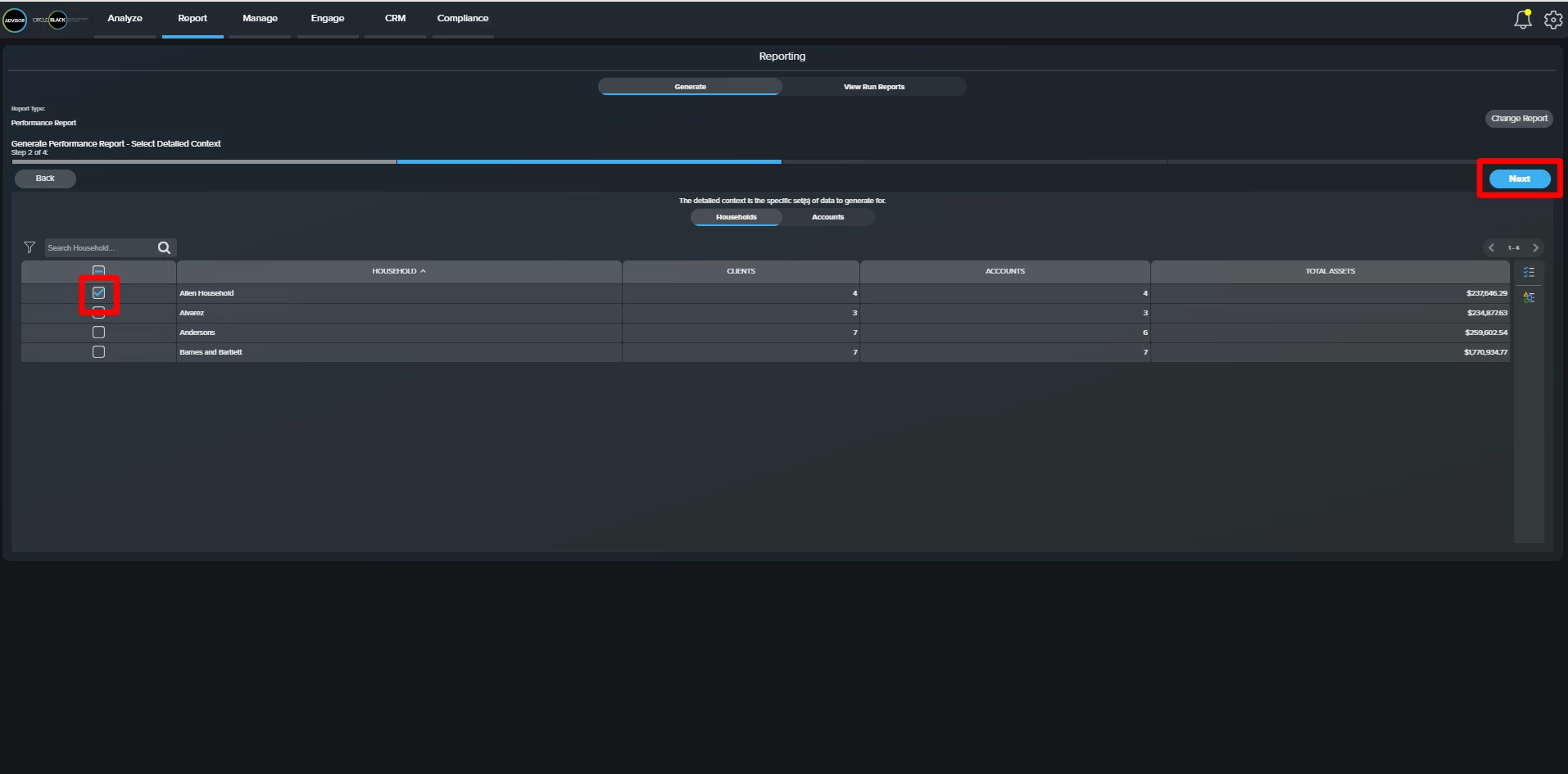Click the Search Household input field
Screen dimensions: 1568x774
point(100,247)
